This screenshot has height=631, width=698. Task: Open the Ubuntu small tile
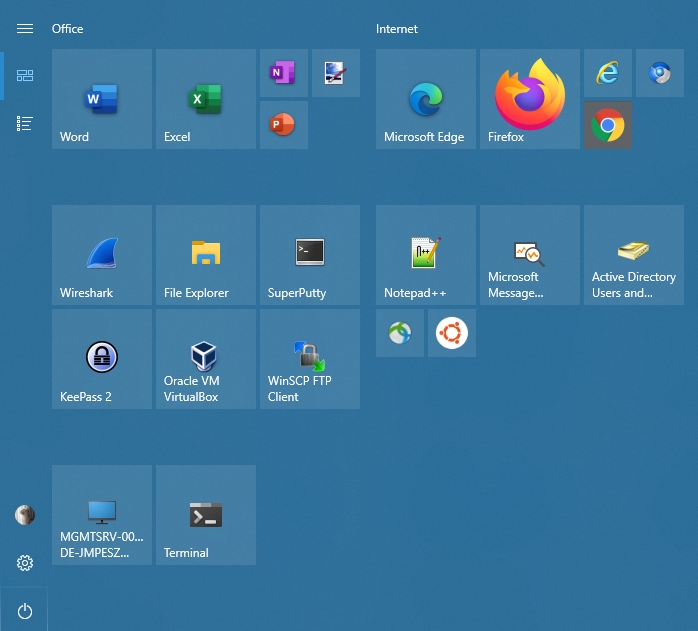(451, 333)
